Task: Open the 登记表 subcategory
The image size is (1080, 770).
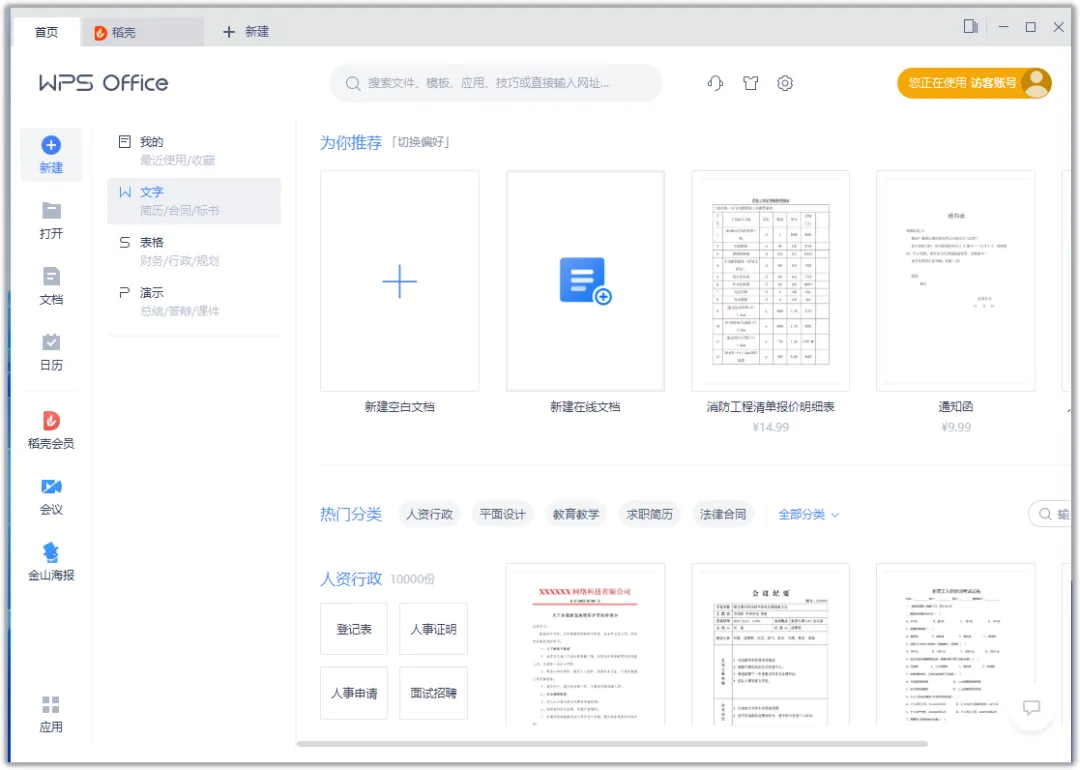Action: click(x=354, y=629)
